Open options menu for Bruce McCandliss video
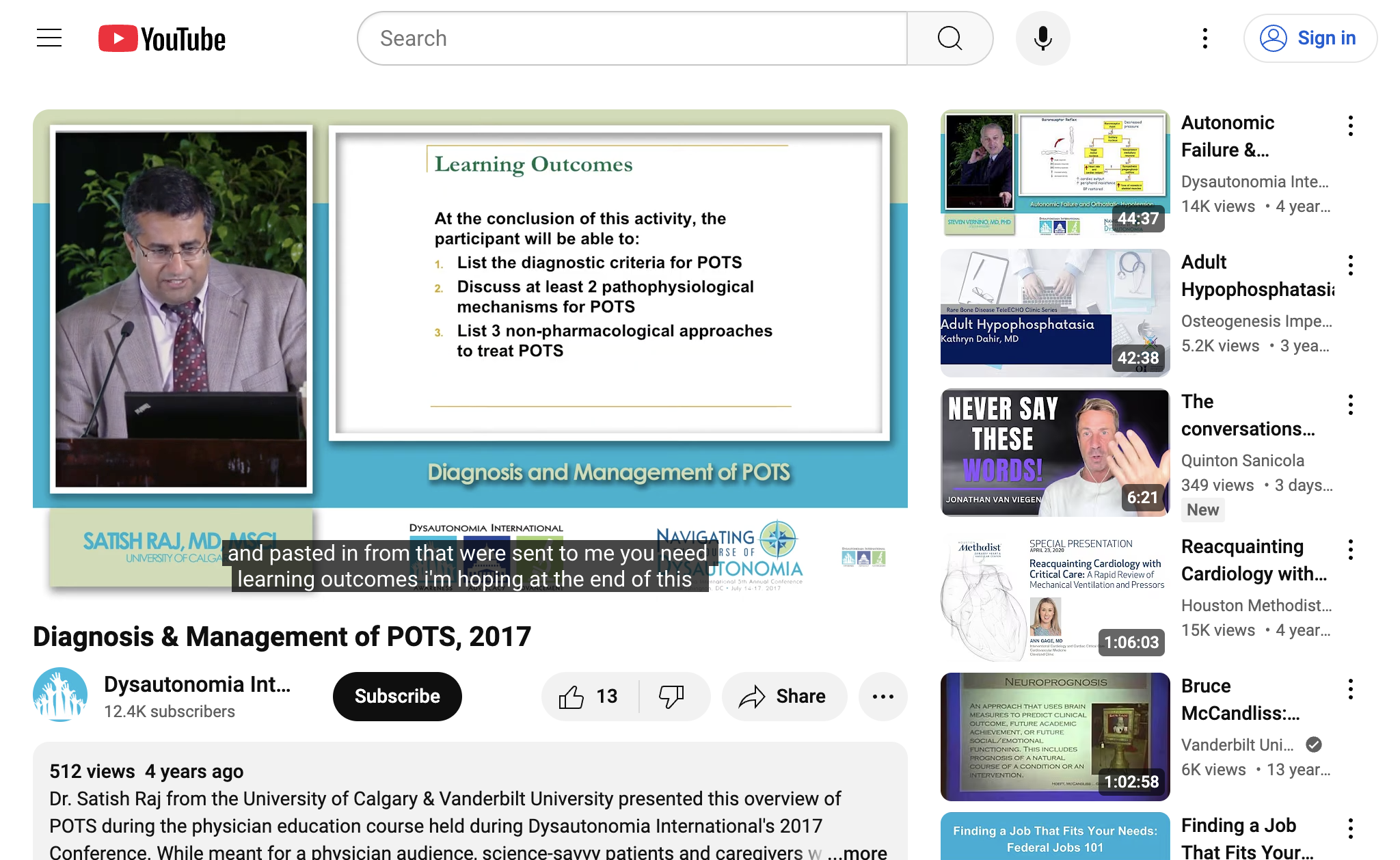Viewport: 1400px width, 860px height. pyautogui.click(x=1351, y=689)
